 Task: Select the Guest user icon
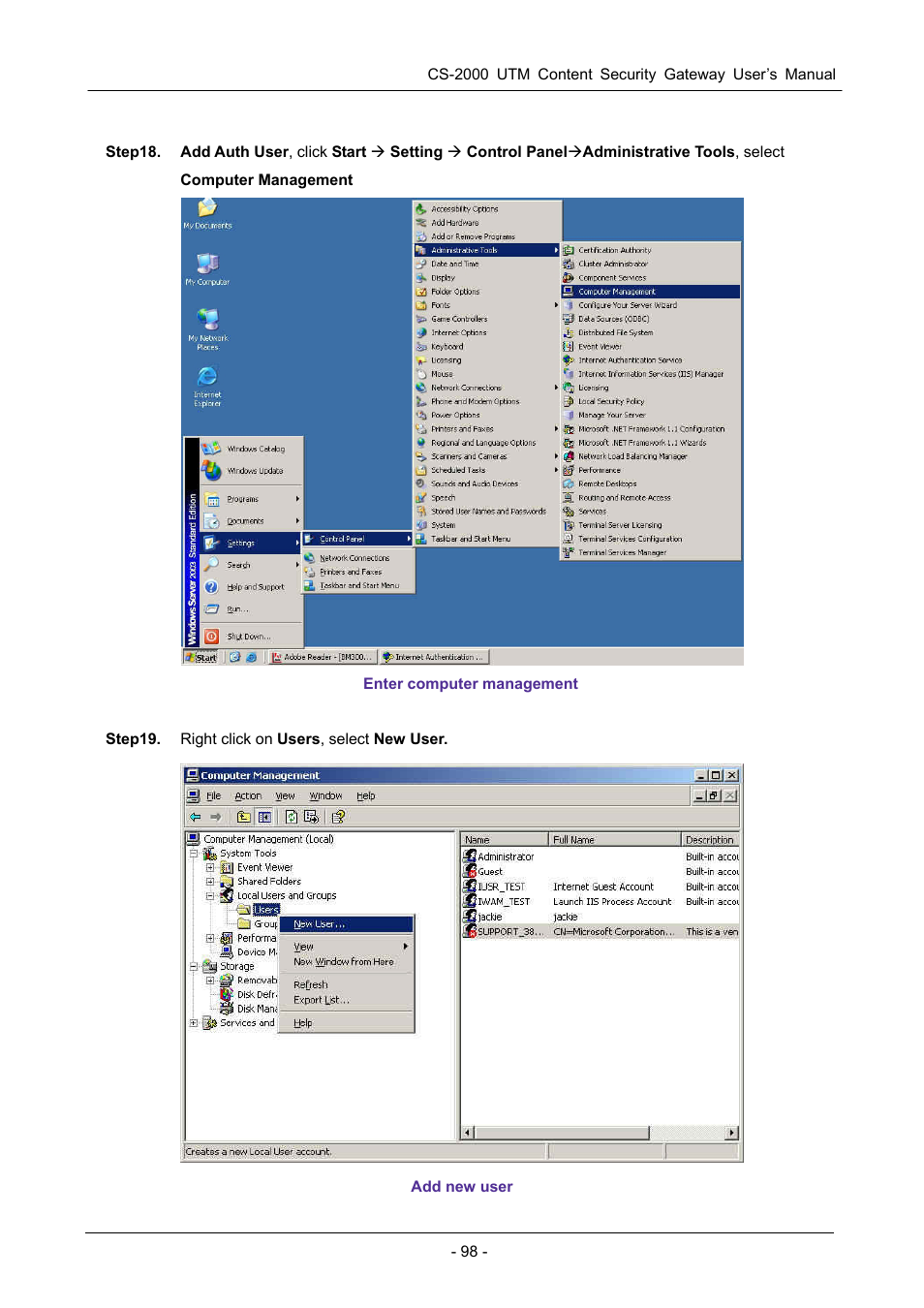pos(470,871)
